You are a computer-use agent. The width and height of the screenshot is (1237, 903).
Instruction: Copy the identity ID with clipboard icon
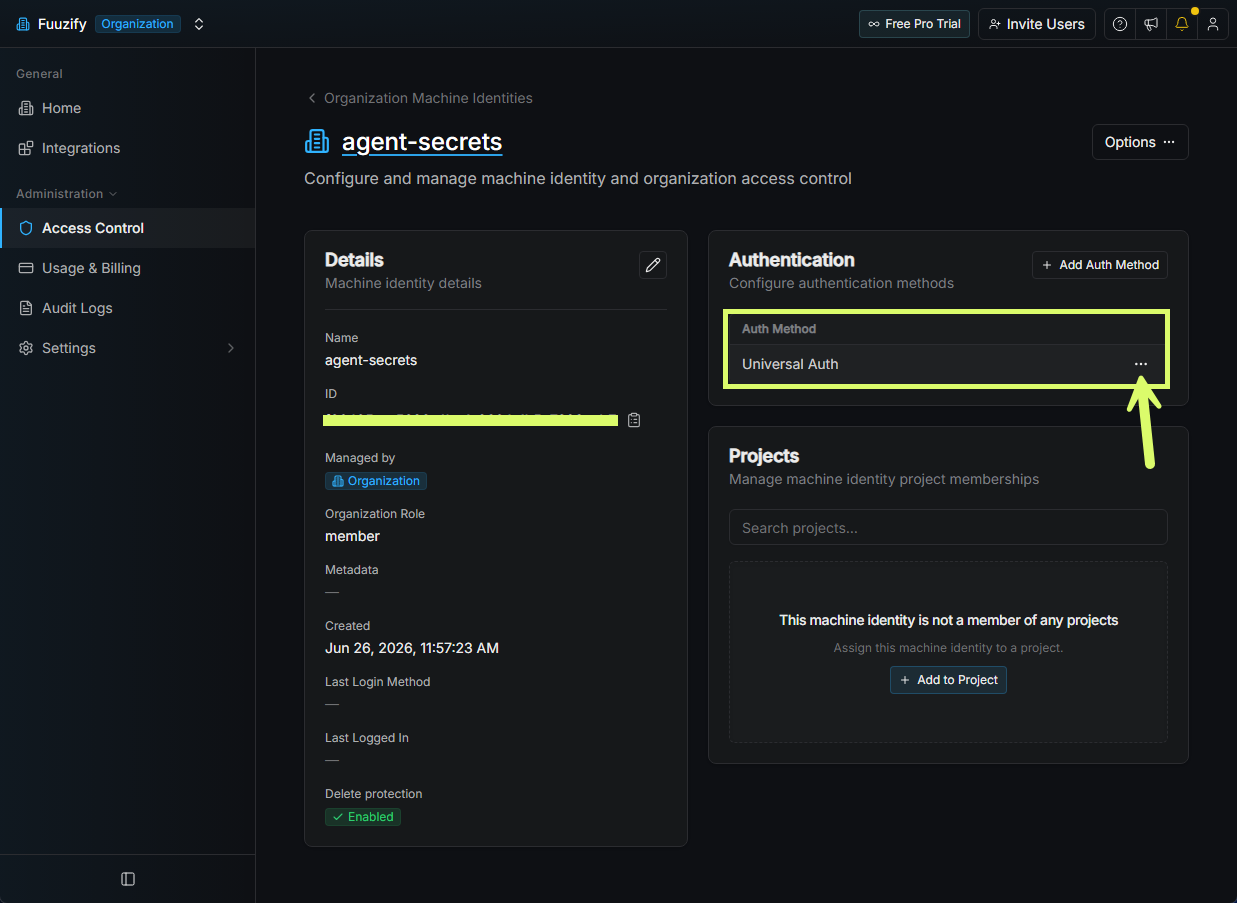coord(634,420)
